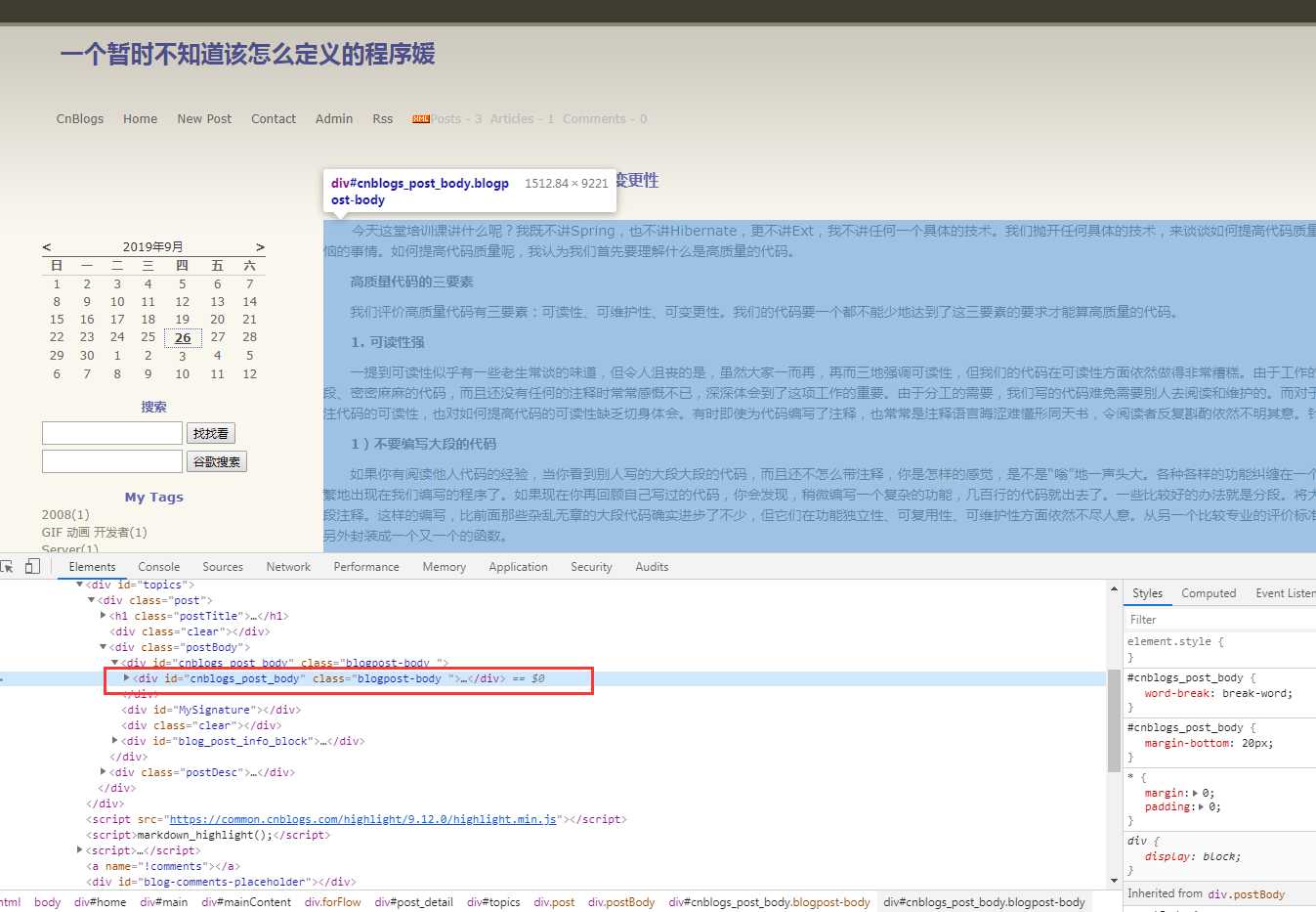Expand the margin shorthand property triangle
Screen dimensions: 1316x912
pos(1195,794)
